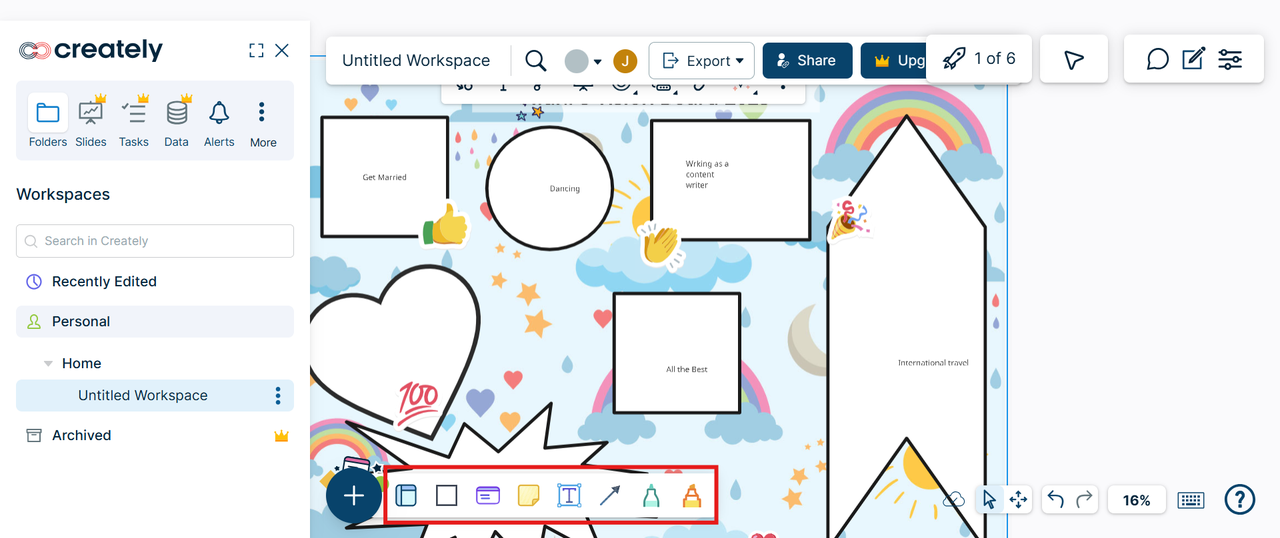Open the comments speech bubble
Viewport: 1280px width, 538px height.
[1158, 60]
